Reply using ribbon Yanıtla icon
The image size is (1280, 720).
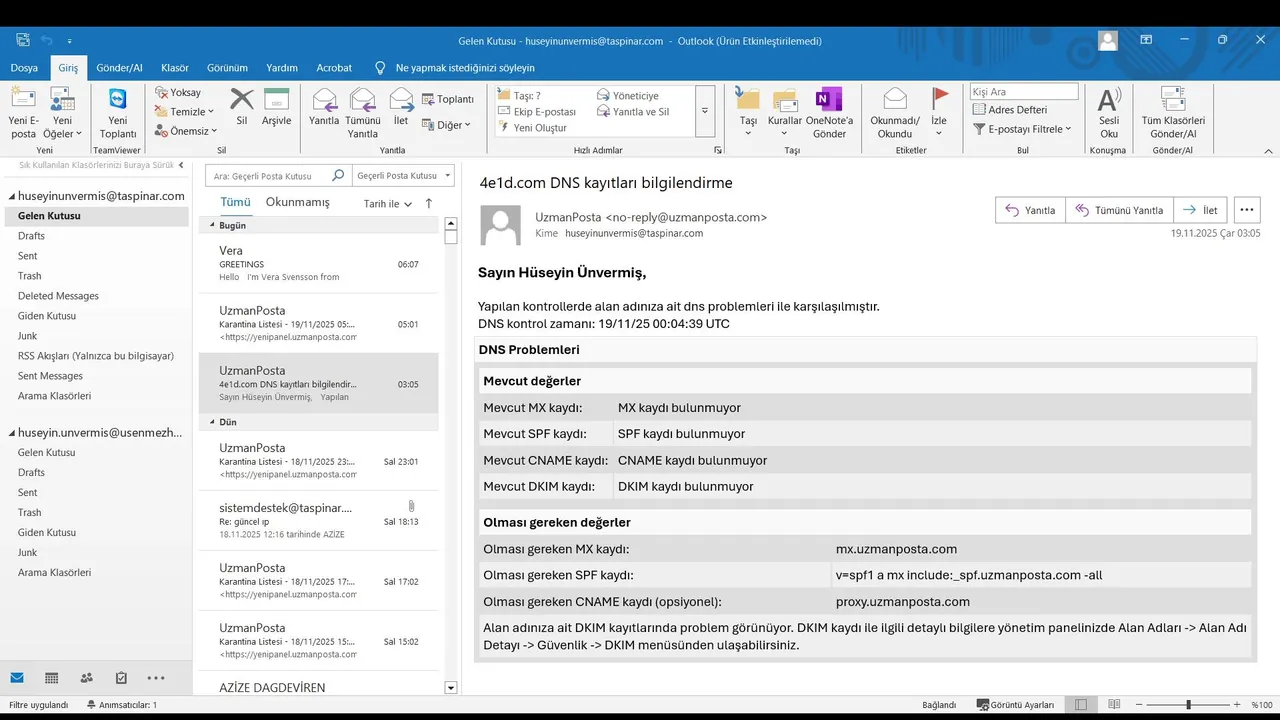click(324, 107)
